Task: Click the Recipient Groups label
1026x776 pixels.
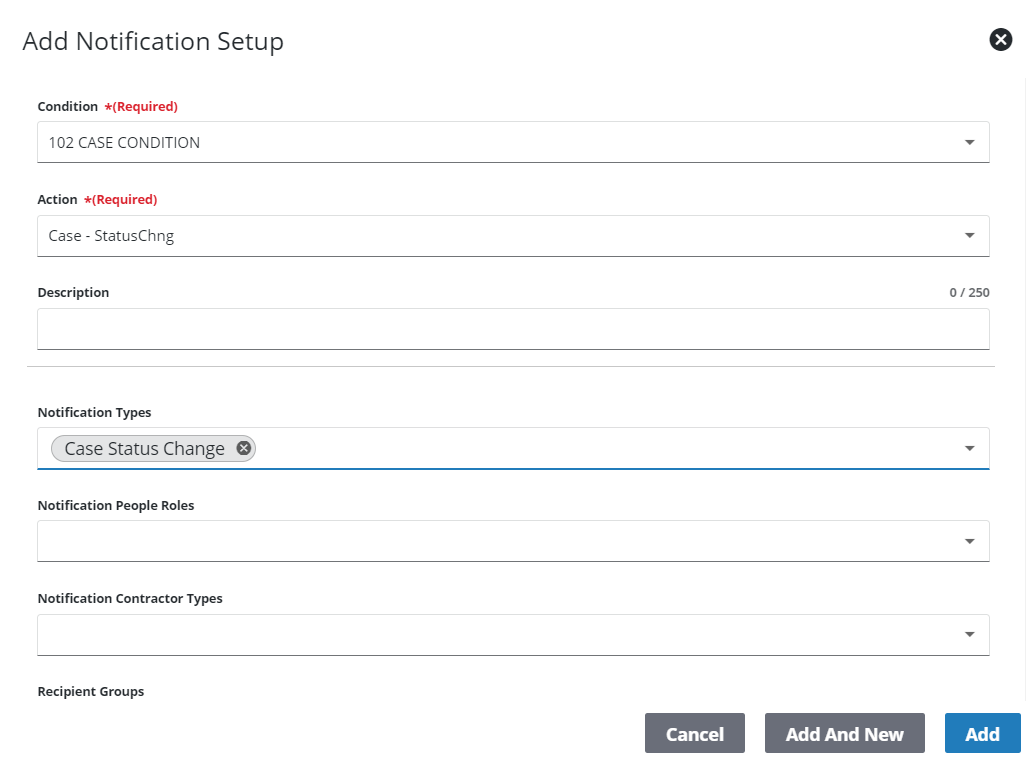Action: 91,692
